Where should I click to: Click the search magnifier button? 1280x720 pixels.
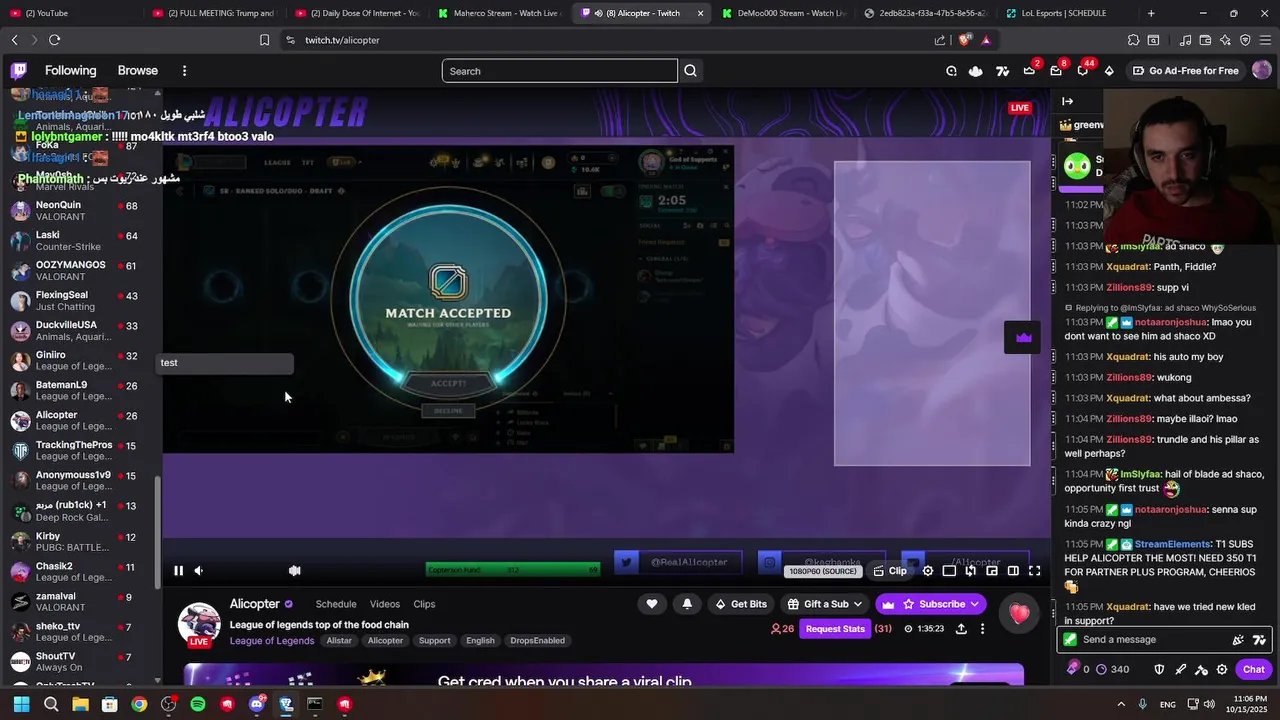coord(690,71)
